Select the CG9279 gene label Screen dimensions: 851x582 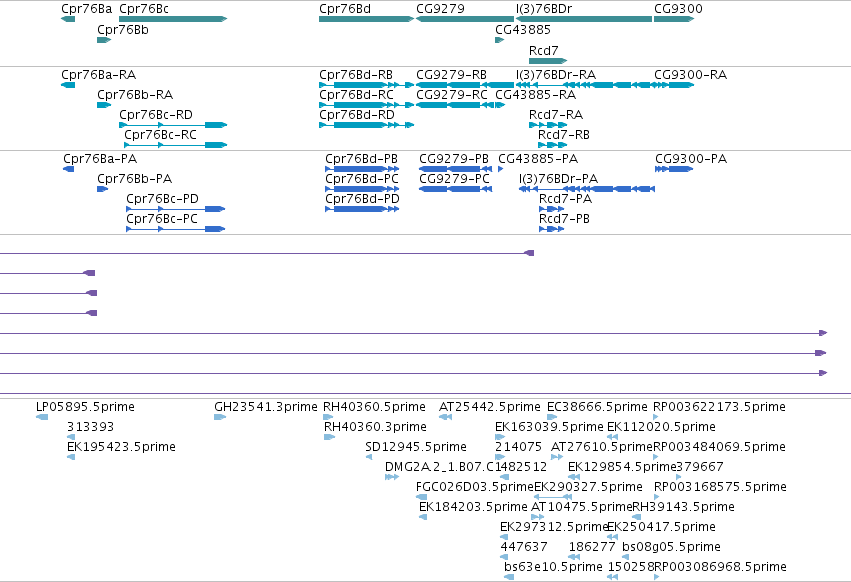[x=440, y=9]
